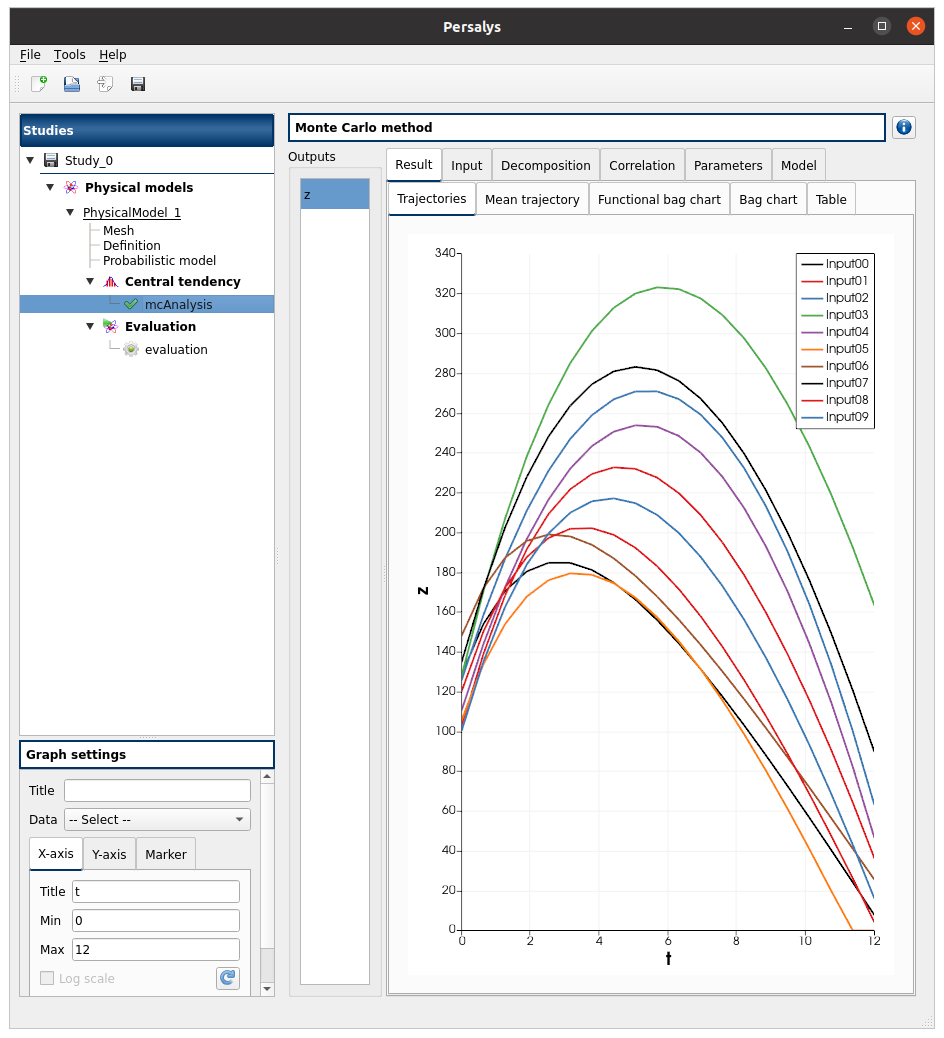Click the blue information icon
Image resolution: width=944 pixels, height=1038 pixels.
904,127
